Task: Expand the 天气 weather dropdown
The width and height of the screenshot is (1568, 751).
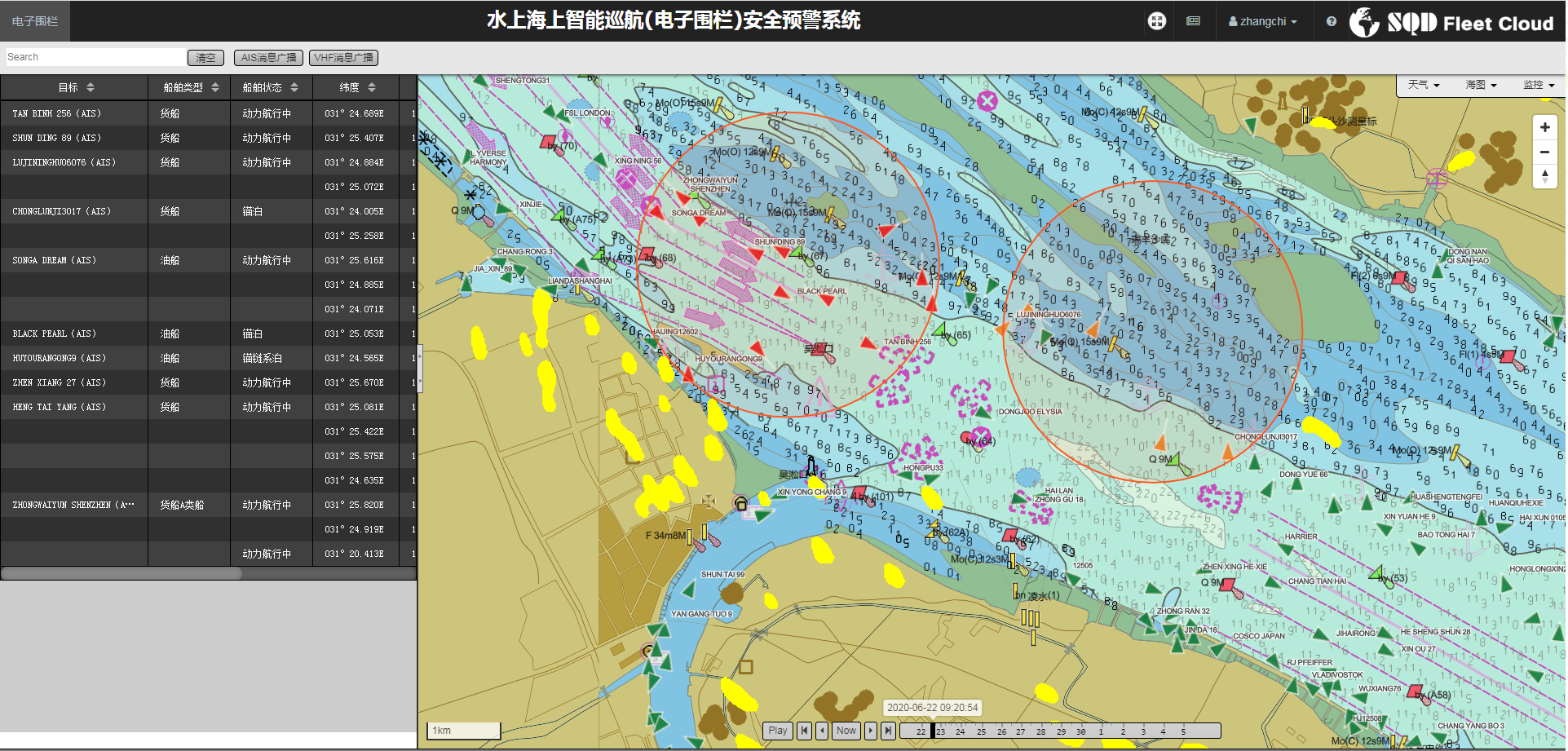Action: [1424, 85]
